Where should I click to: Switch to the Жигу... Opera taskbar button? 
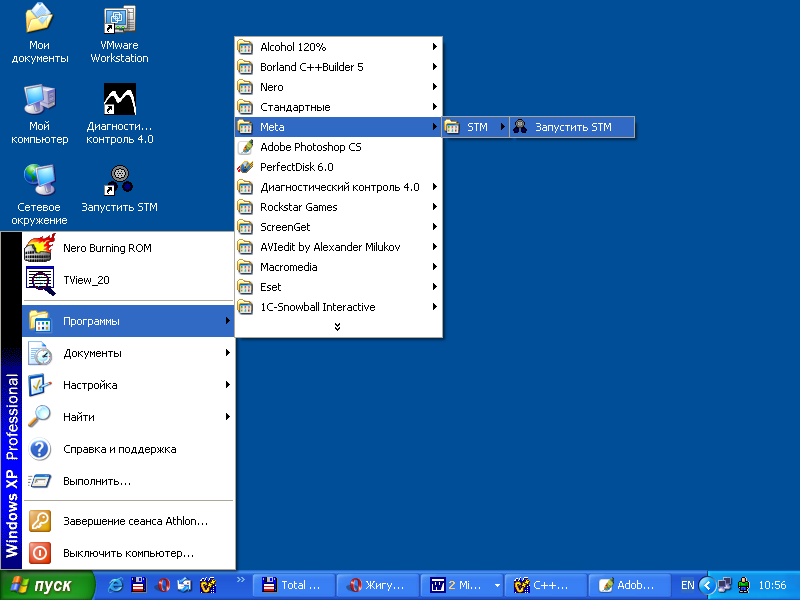point(378,585)
